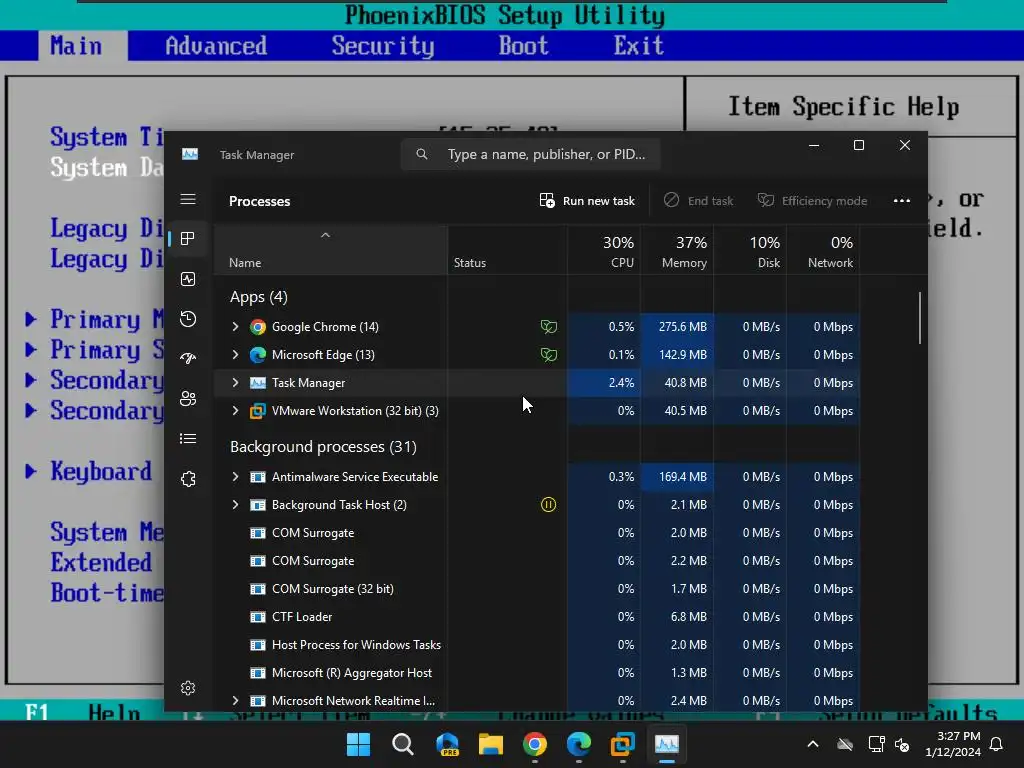
Task: Show hidden icons chevron in system tray
Action: pos(813,744)
